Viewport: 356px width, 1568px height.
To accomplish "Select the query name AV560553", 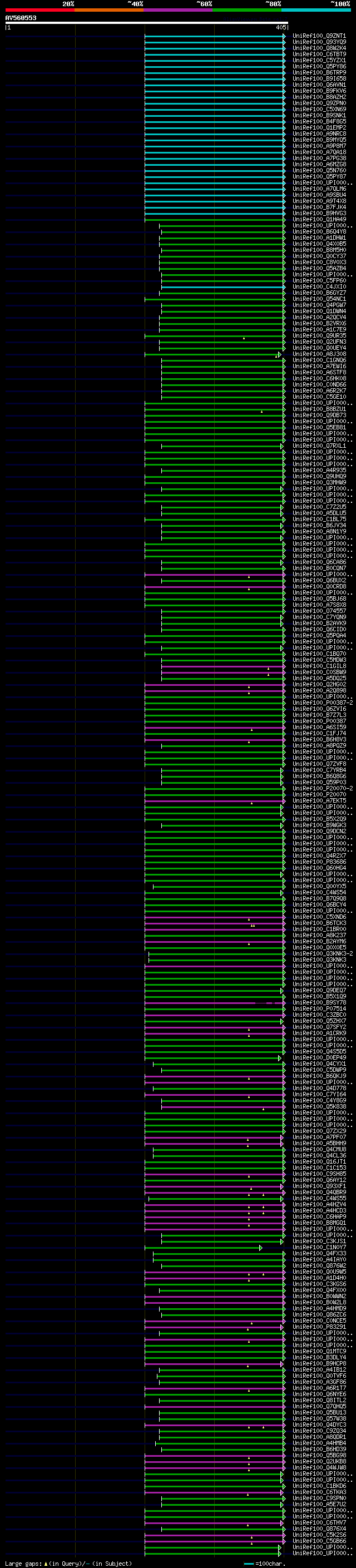I will [21, 18].
